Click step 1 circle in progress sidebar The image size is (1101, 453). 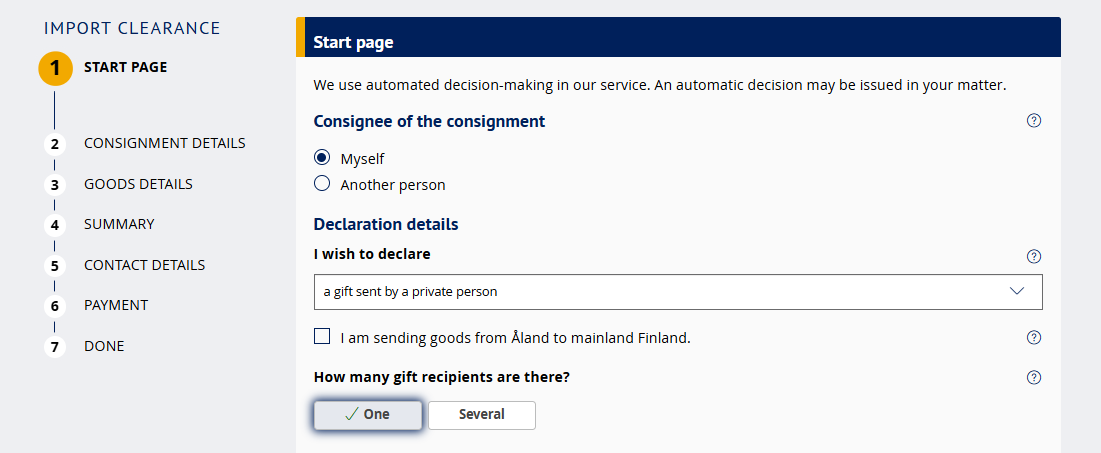coord(55,68)
